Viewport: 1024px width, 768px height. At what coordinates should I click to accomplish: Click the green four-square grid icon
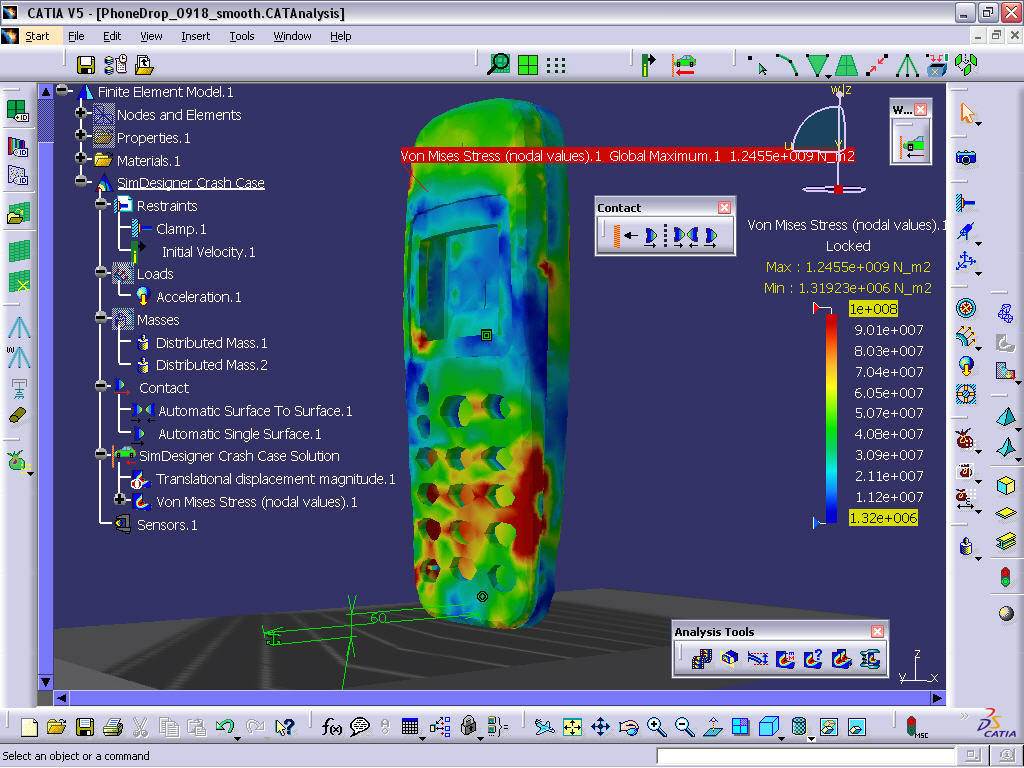(x=528, y=65)
